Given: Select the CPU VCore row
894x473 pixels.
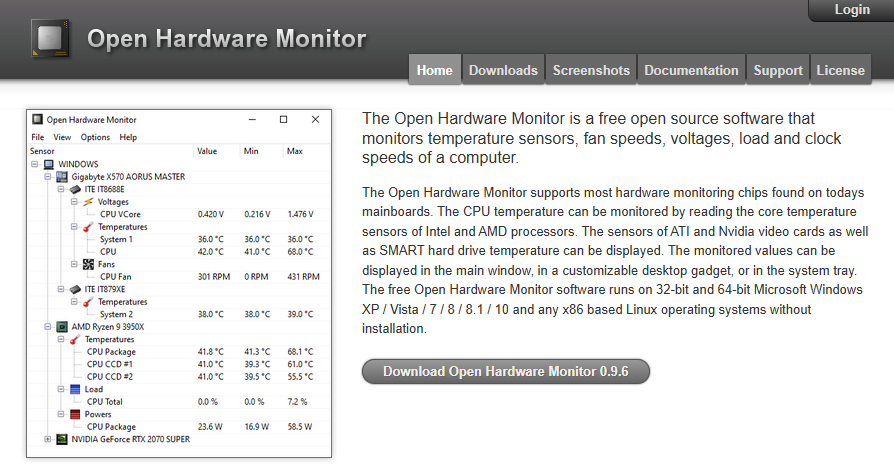Looking at the screenshot, I should click(x=179, y=214).
